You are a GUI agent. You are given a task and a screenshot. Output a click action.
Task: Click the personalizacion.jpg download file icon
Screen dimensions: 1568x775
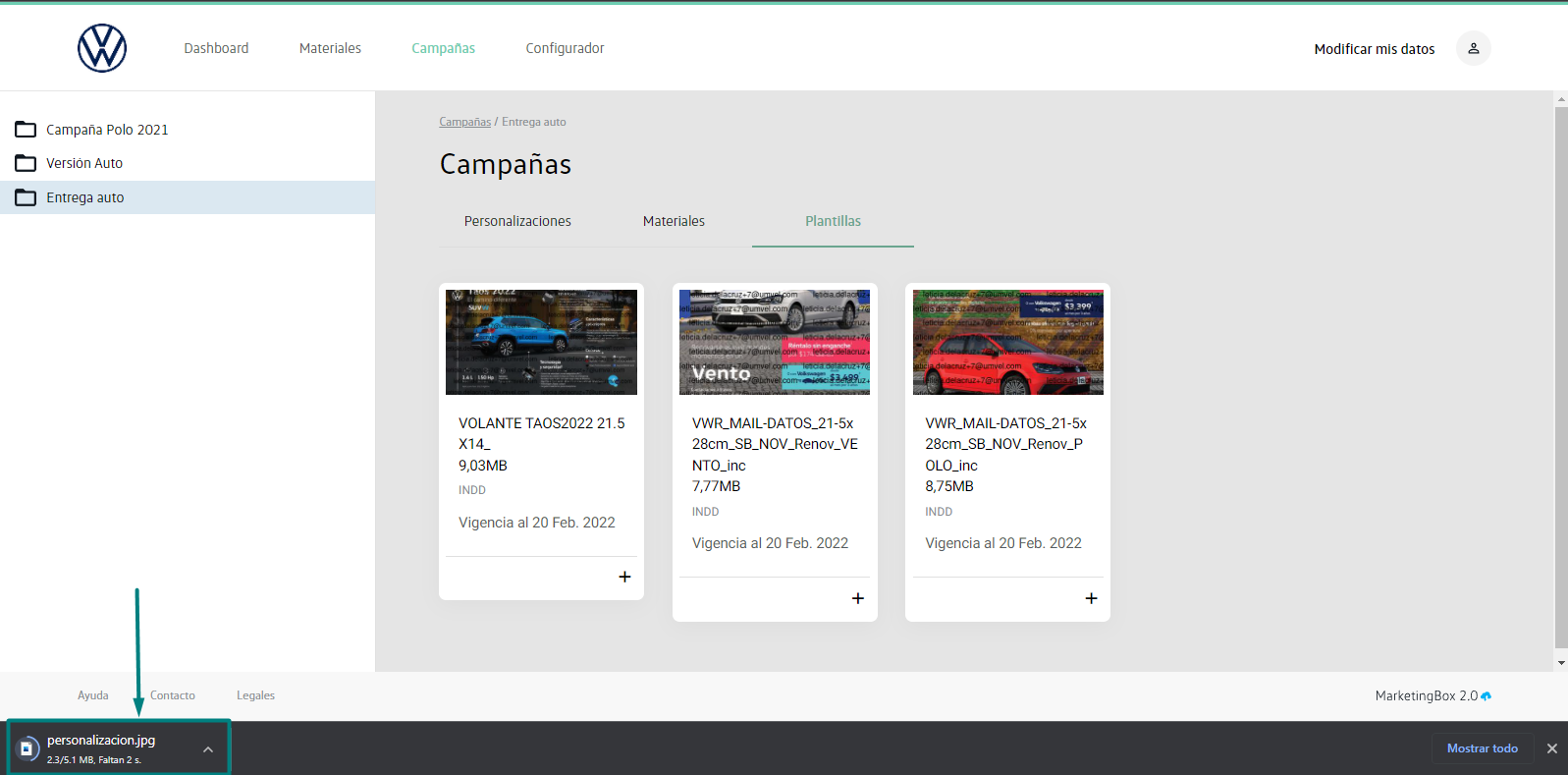pos(27,748)
